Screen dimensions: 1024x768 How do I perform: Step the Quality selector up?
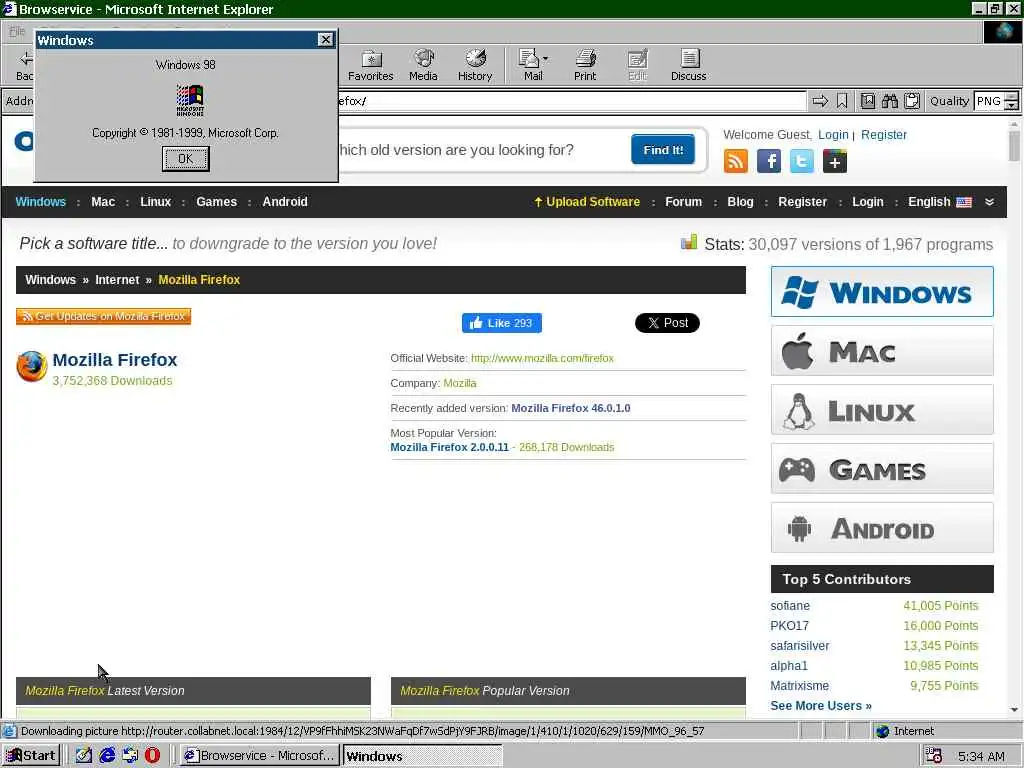[1012, 97]
